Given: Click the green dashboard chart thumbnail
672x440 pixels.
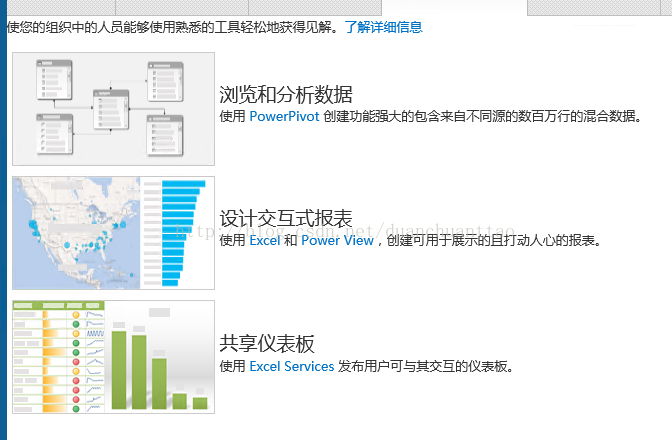Looking at the screenshot, I should tap(114, 357).
